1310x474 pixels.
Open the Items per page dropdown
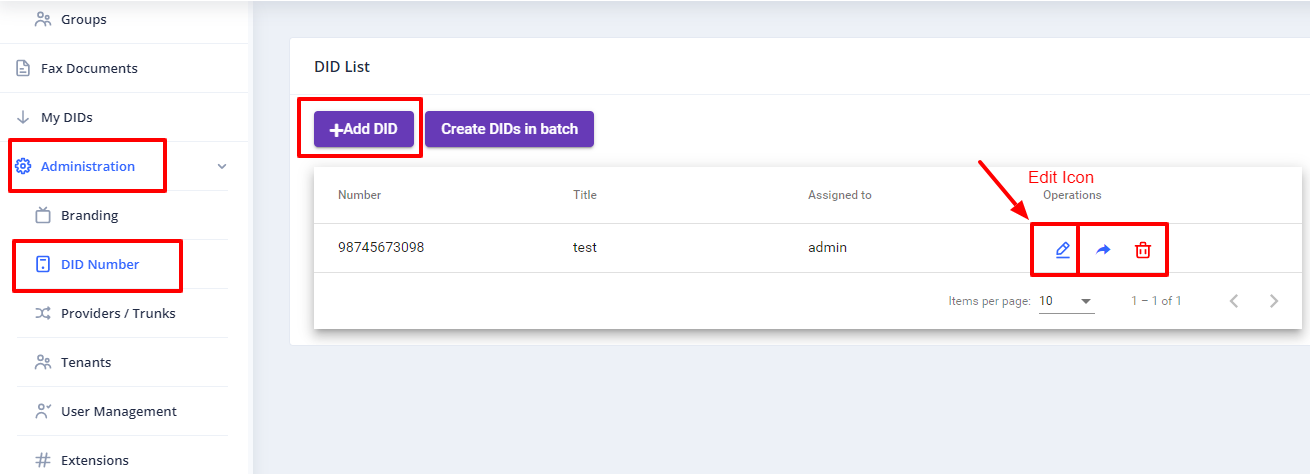[1066, 301]
